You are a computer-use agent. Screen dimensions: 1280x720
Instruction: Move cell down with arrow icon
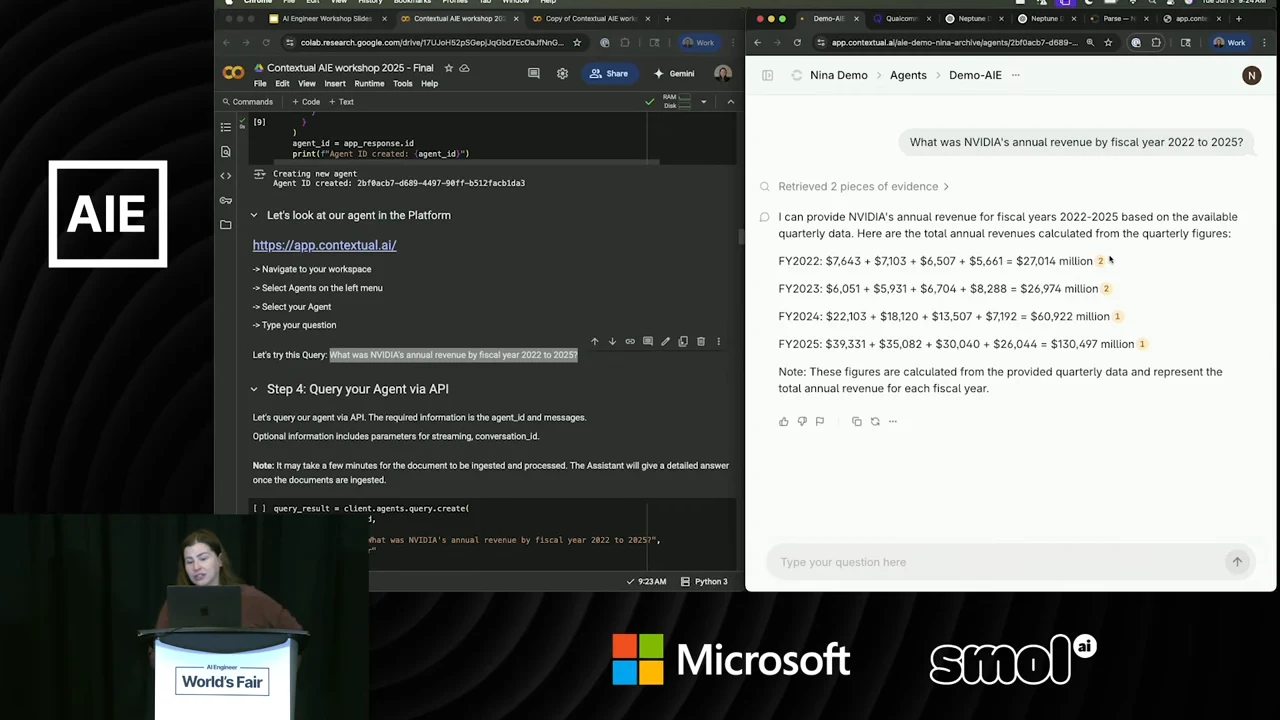tap(612, 342)
